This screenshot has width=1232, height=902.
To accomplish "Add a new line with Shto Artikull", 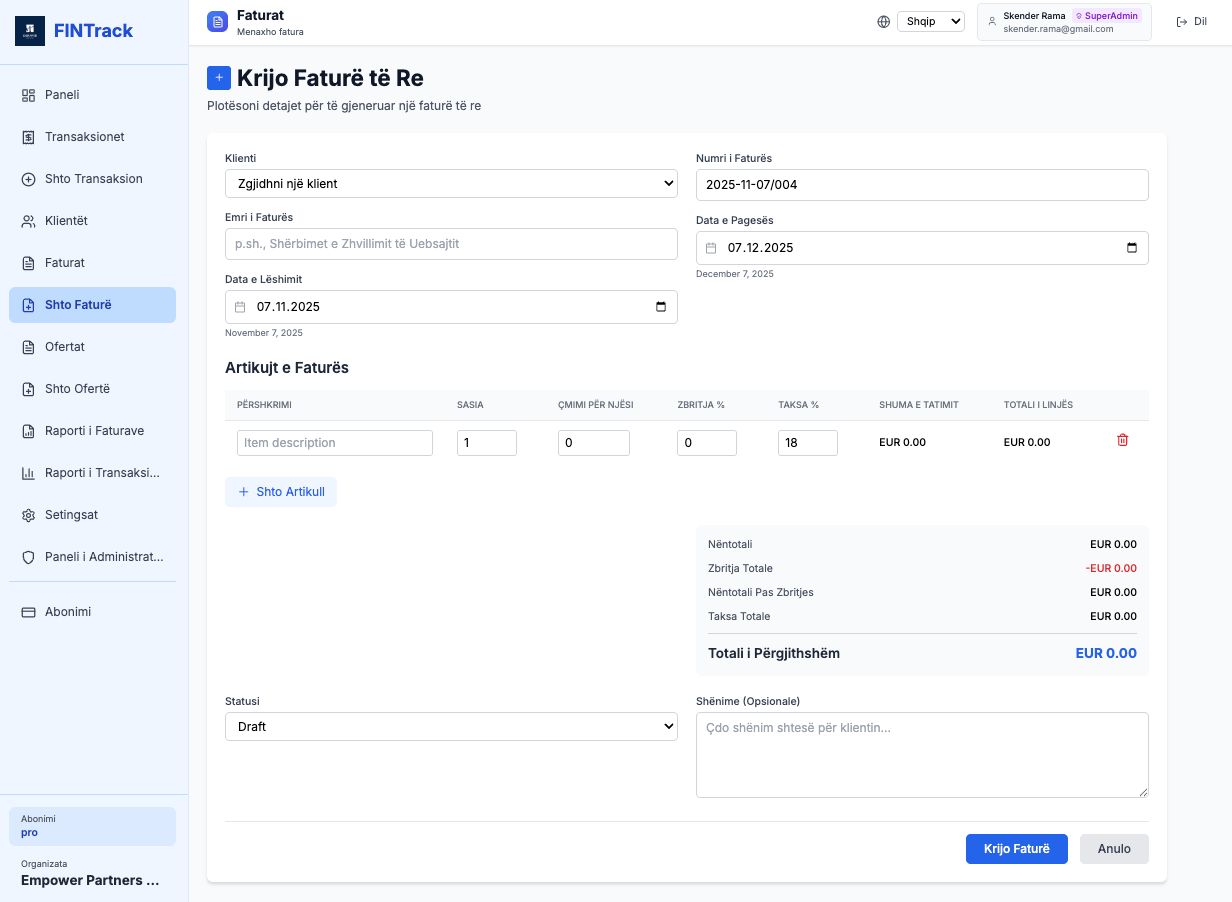I will [x=281, y=491].
